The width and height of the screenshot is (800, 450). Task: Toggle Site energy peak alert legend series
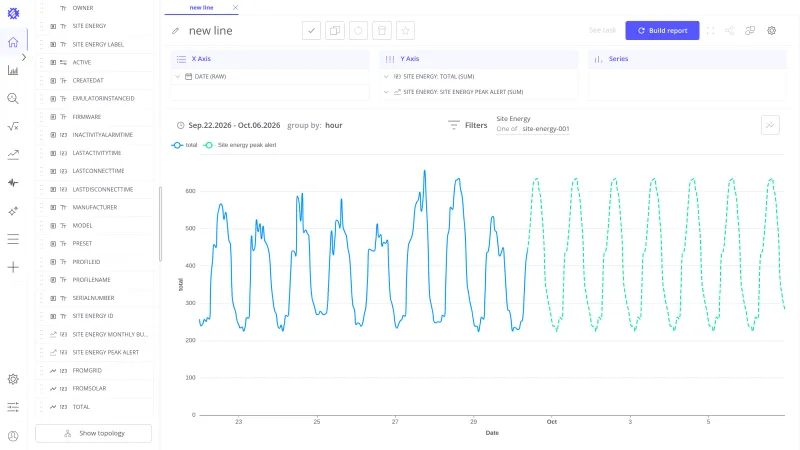pyautogui.click(x=239, y=145)
